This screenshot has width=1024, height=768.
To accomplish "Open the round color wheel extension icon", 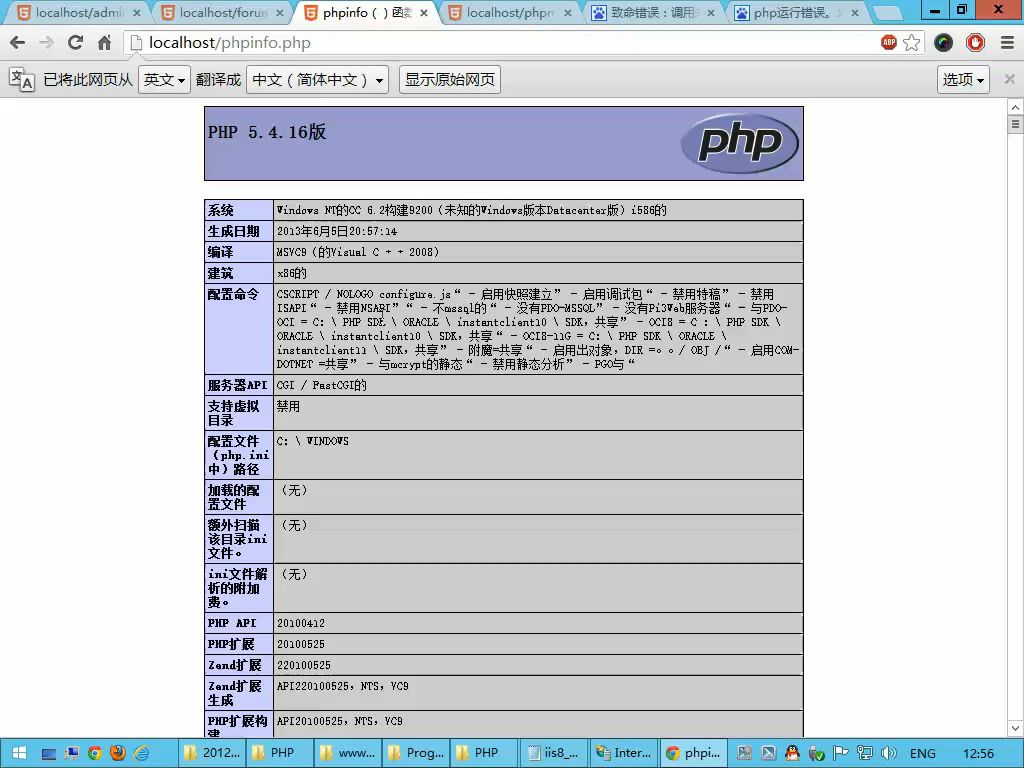I will [943, 43].
